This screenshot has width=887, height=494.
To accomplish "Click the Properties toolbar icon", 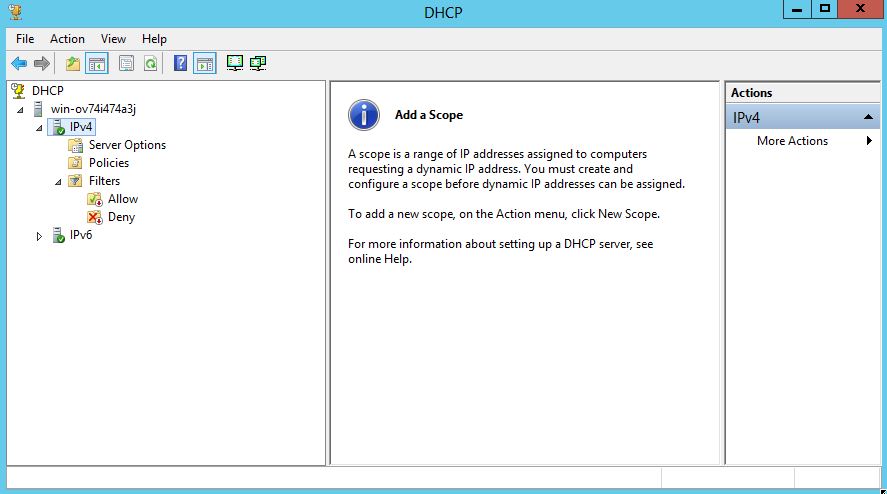I will pyautogui.click(x=126, y=64).
